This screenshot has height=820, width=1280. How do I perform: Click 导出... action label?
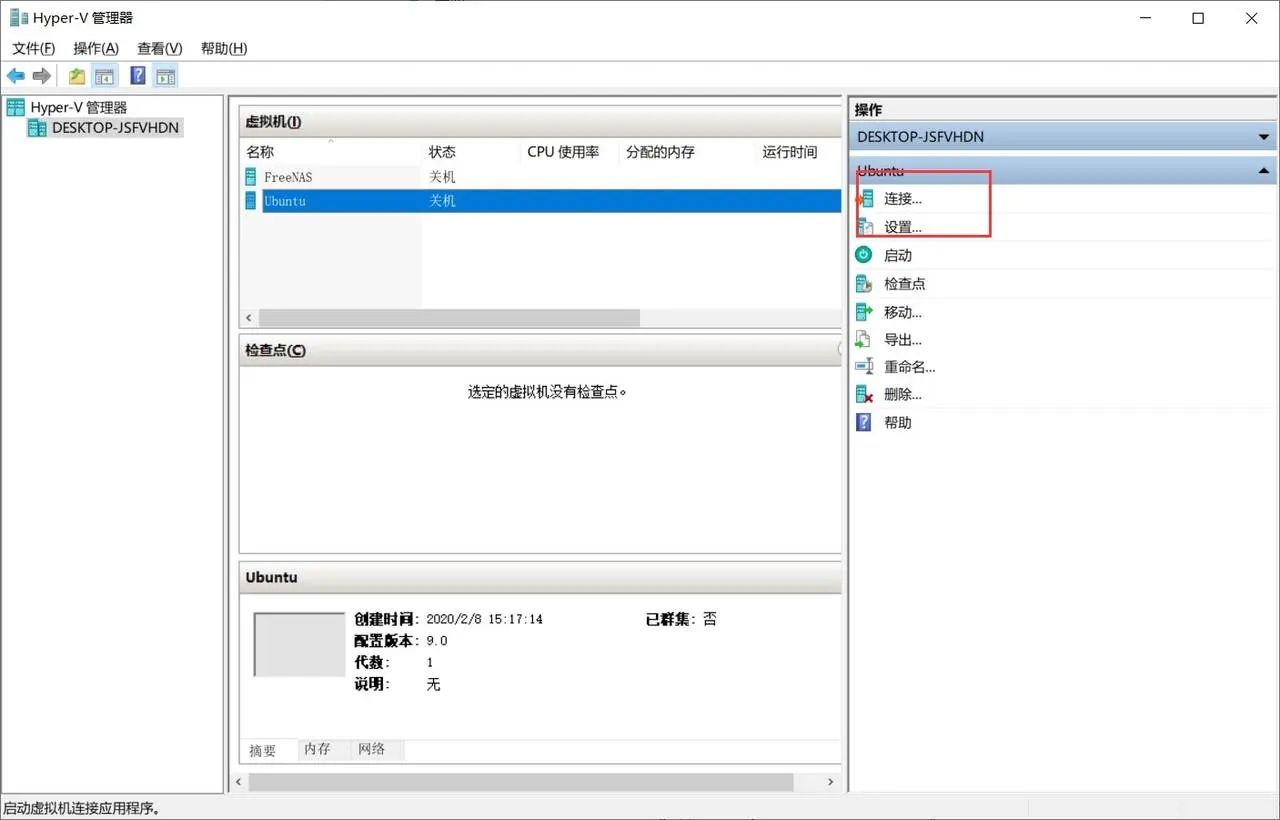pos(903,340)
